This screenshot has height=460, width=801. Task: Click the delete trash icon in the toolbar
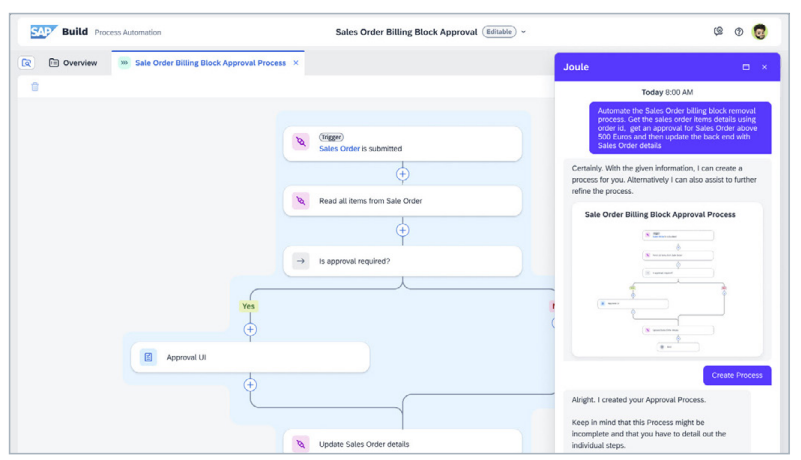click(35, 87)
